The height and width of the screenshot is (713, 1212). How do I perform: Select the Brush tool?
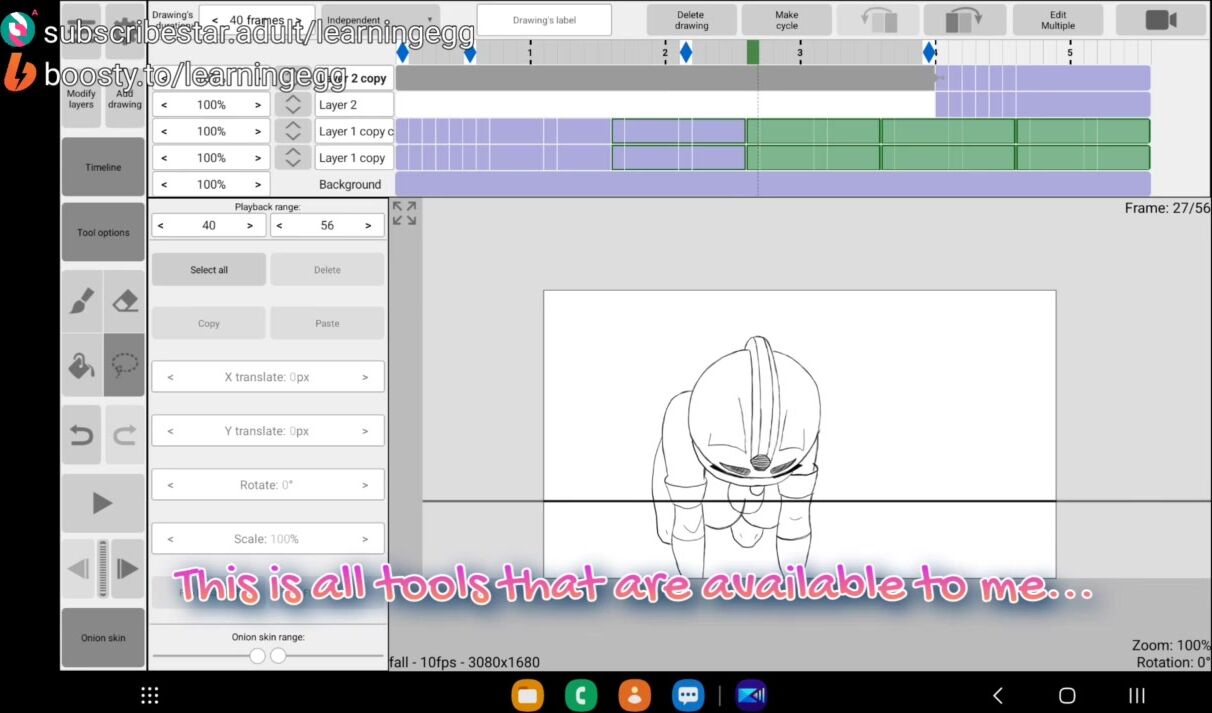[x=82, y=301]
